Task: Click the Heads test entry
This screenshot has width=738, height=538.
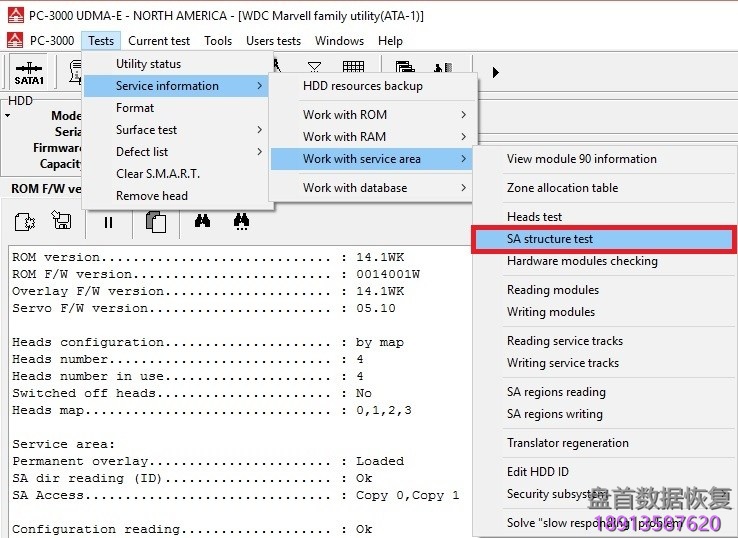Action: coord(534,217)
